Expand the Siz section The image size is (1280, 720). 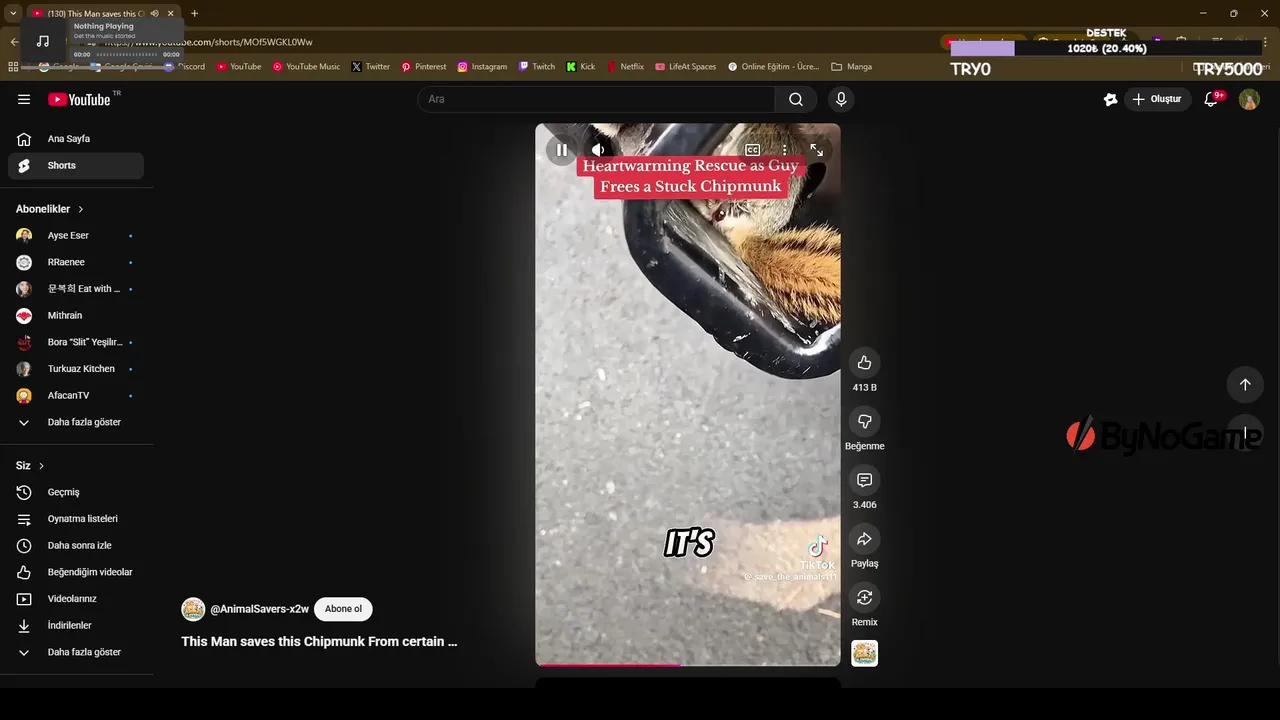[30, 466]
